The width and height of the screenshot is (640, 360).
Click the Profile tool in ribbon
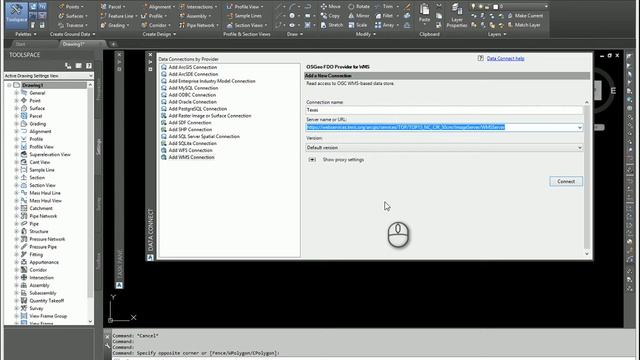pyautogui.click(x=154, y=16)
